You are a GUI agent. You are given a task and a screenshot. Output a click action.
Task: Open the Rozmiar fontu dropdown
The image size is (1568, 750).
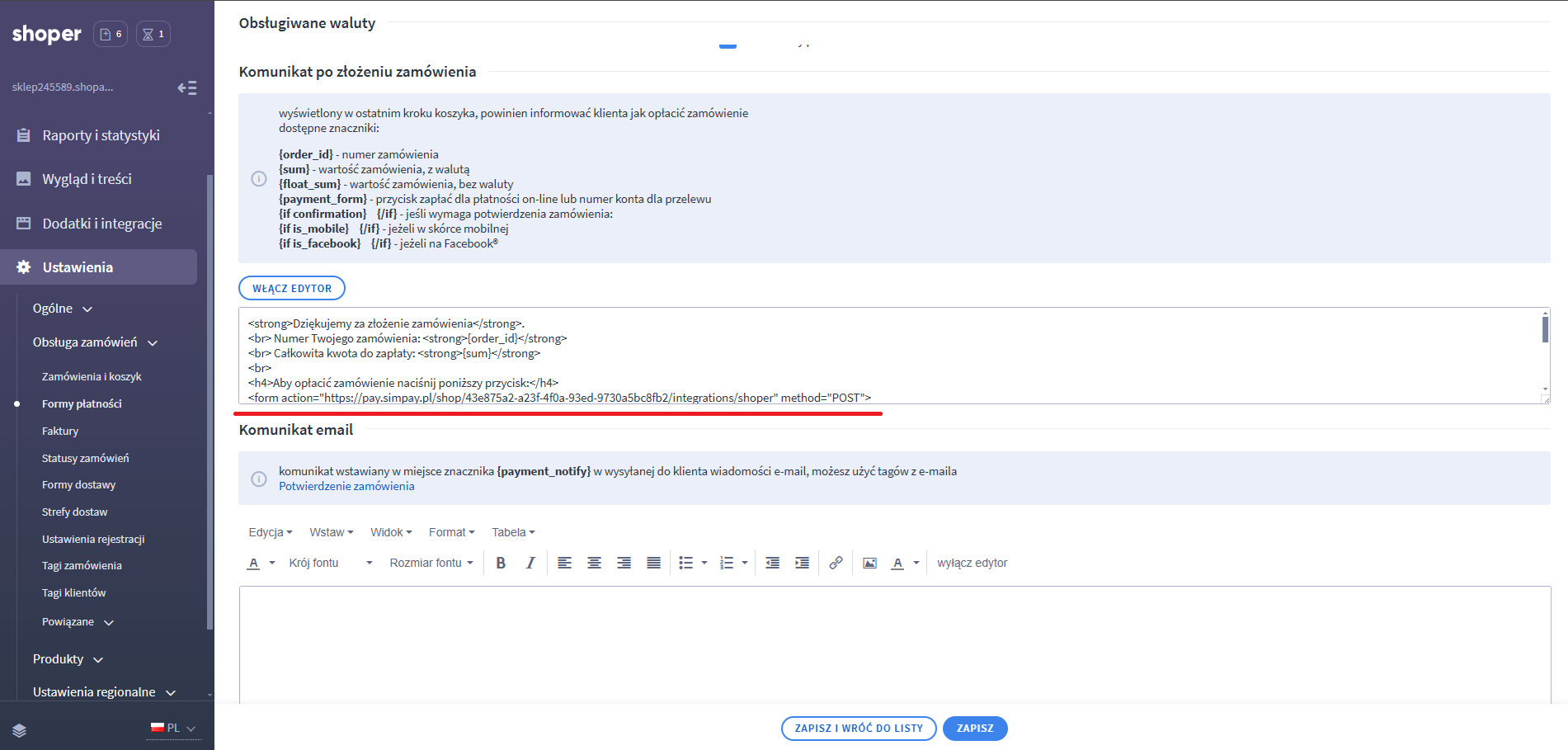click(431, 563)
